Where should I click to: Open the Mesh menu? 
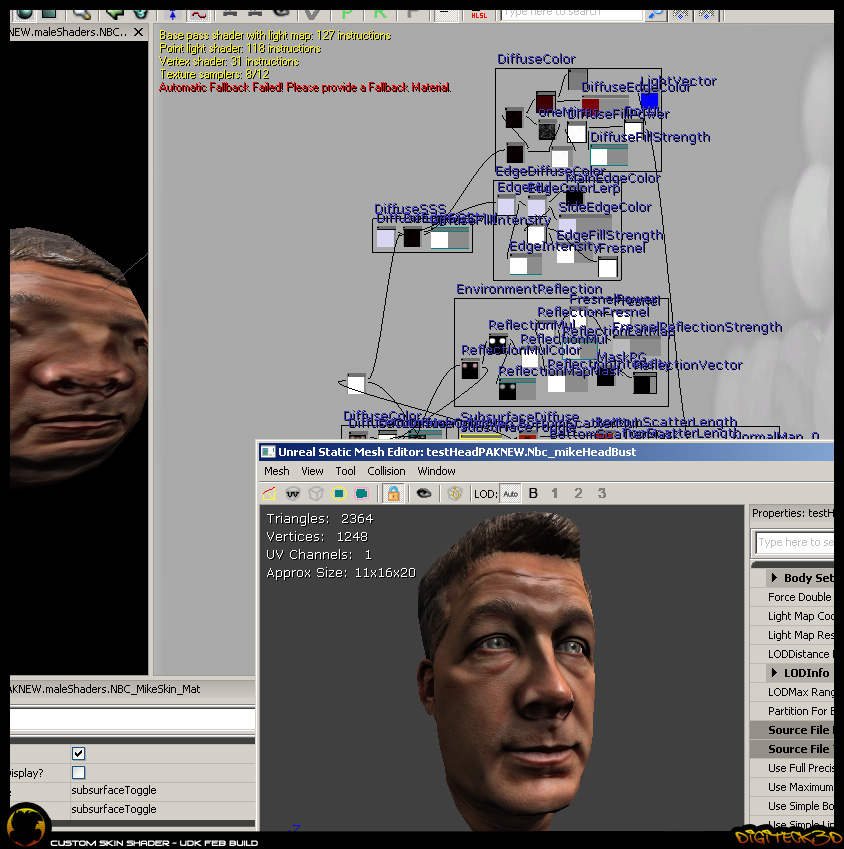(277, 471)
